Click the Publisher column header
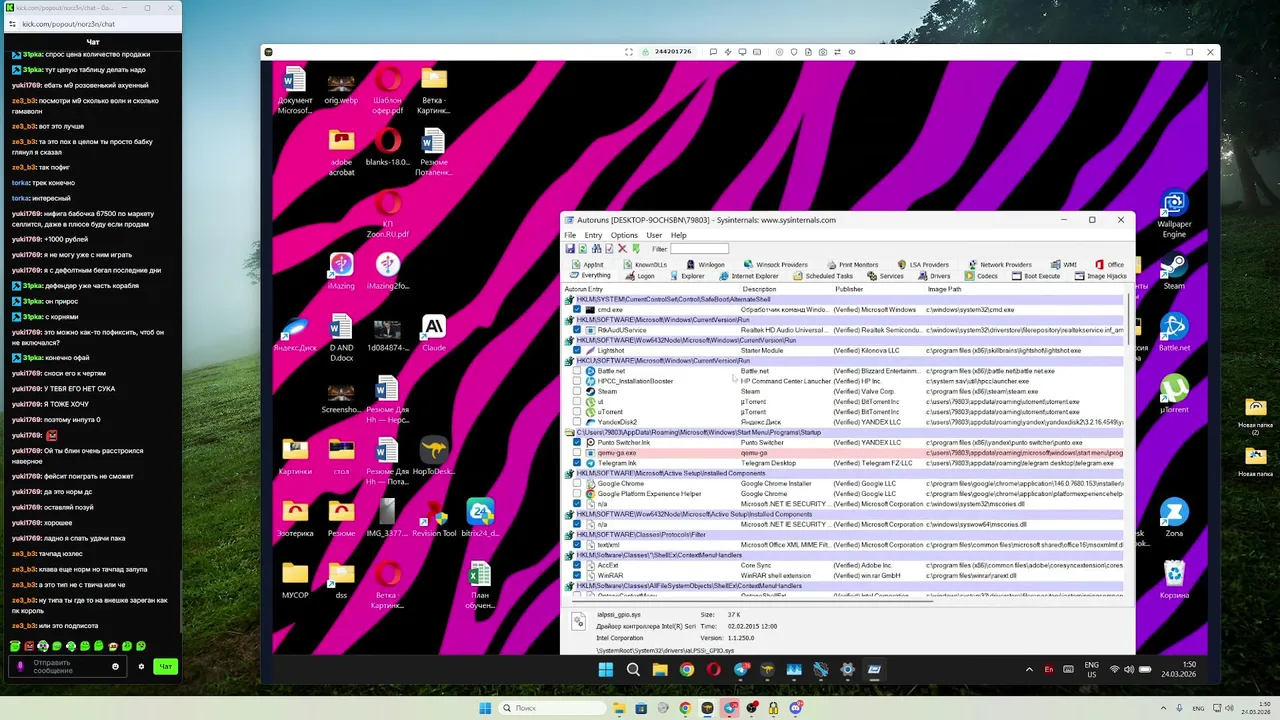Screen dimensions: 1280x720 click(x=849, y=289)
